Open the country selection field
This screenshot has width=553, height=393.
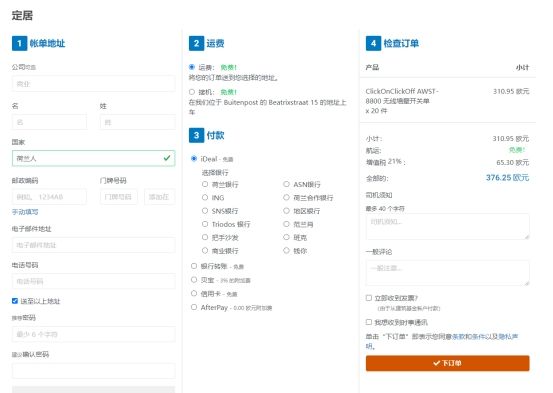click(93, 158)
